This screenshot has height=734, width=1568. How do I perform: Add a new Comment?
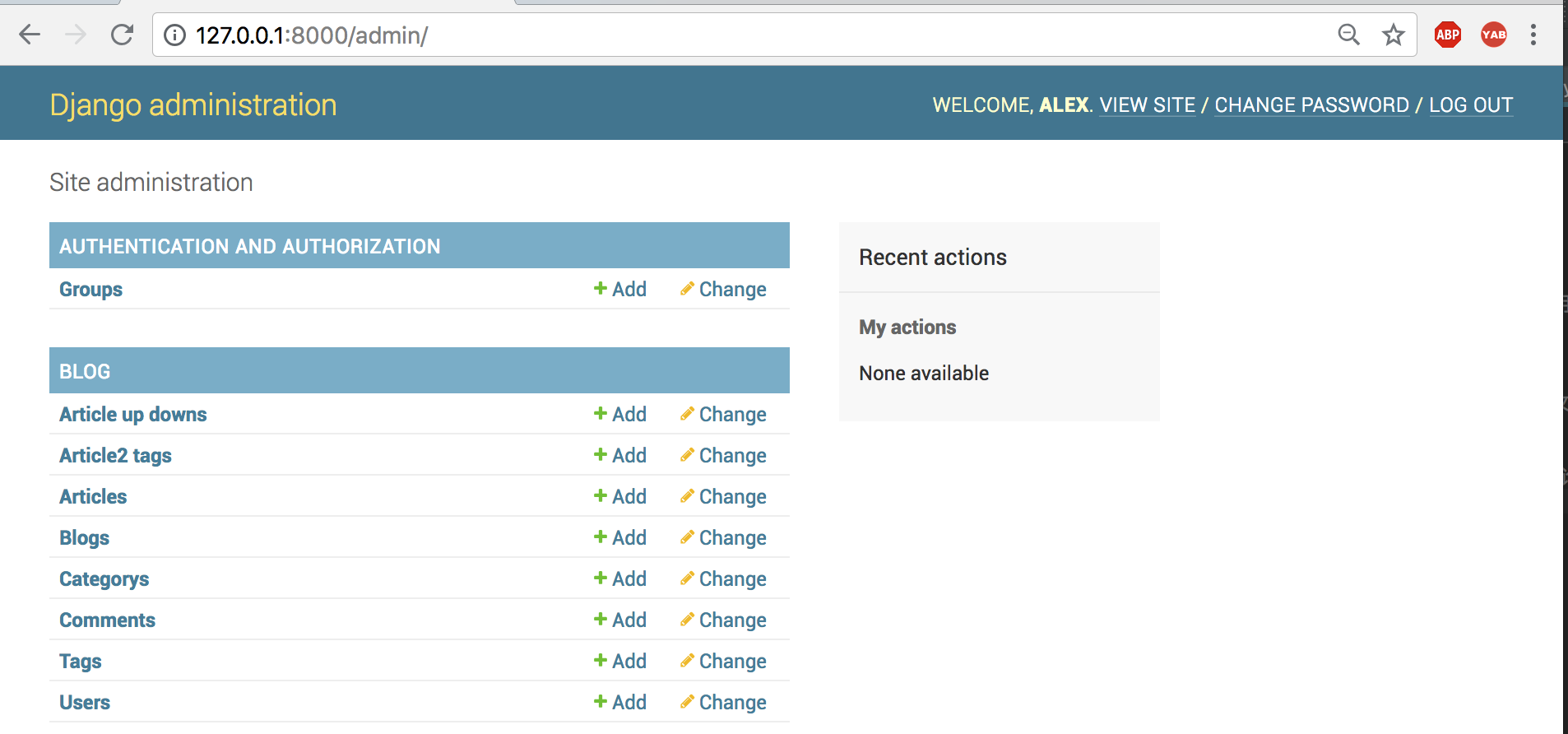(x=620, y=620)
